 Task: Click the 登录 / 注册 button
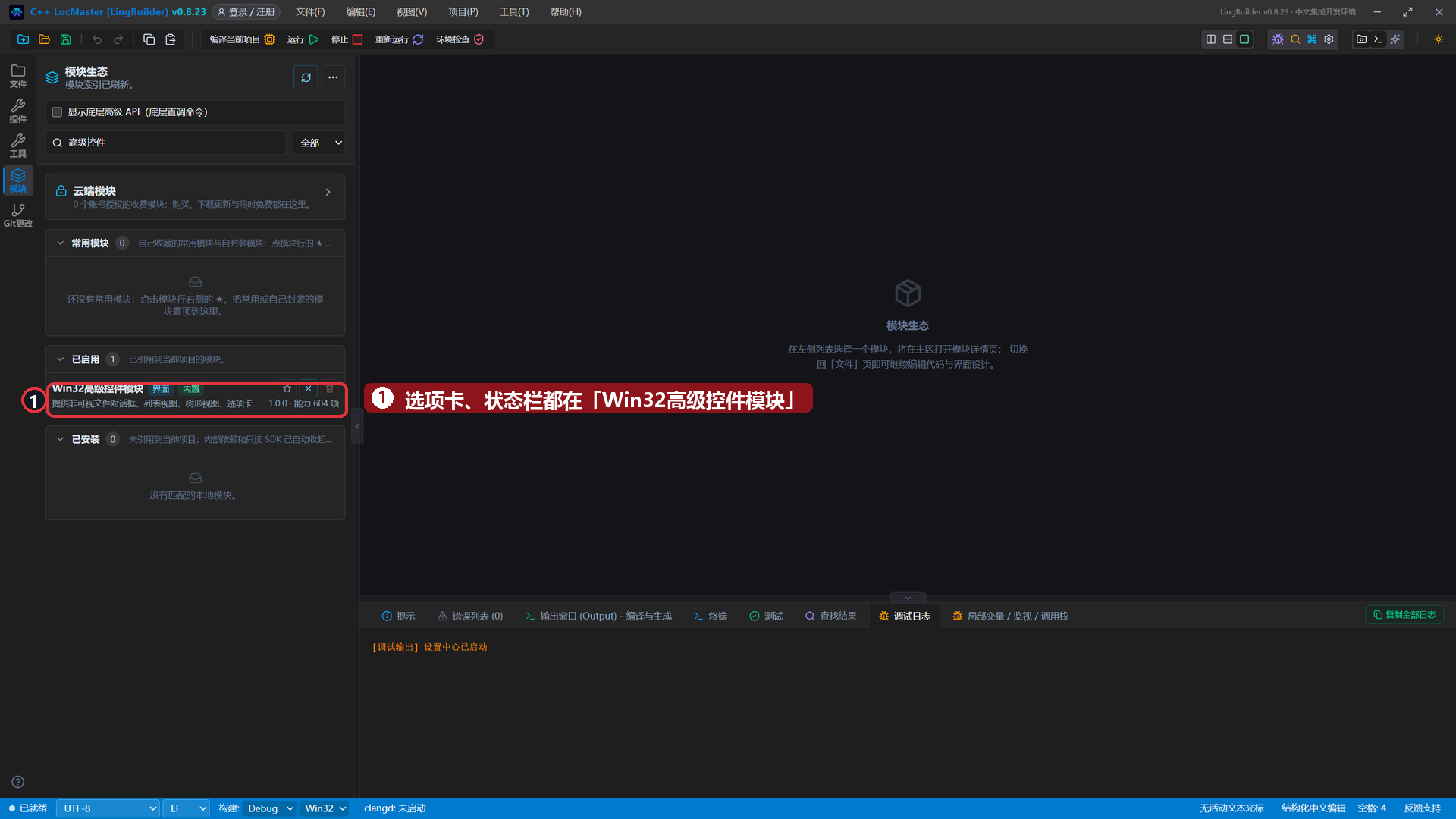(246, 12)
